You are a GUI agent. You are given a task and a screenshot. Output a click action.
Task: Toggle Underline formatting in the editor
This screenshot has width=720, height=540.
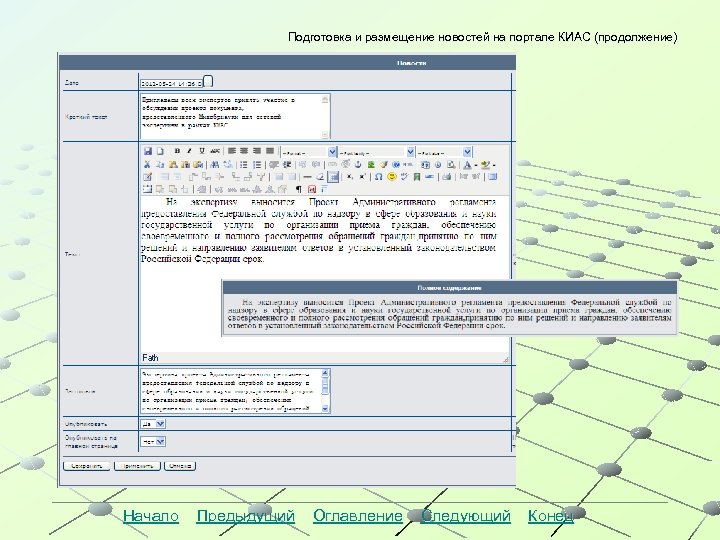(202, 151)
